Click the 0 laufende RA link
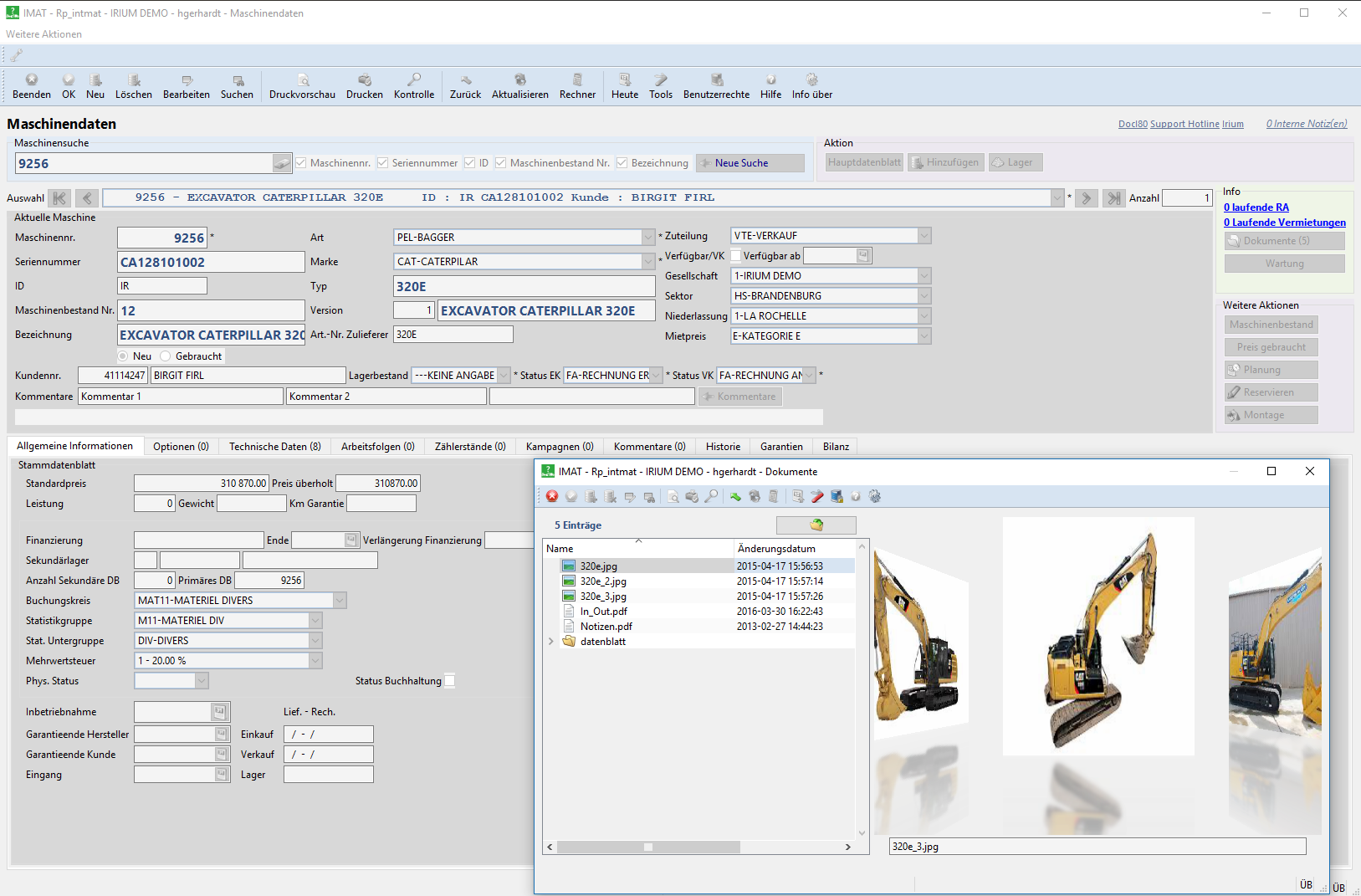The width and height of the screenshot is (1361, 896). coord(1256,207)
